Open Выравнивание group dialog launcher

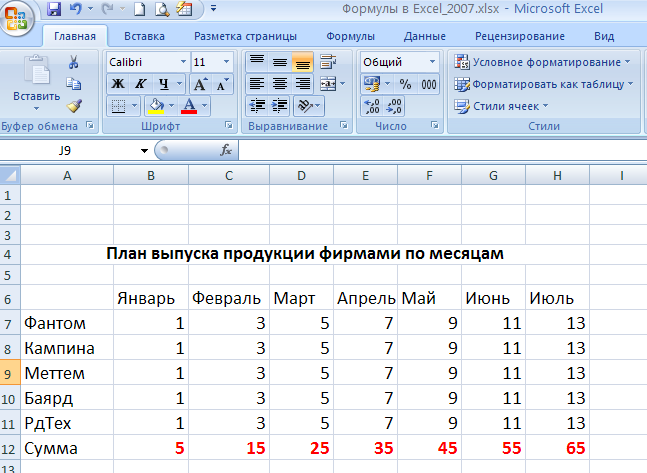click(343, 125)
